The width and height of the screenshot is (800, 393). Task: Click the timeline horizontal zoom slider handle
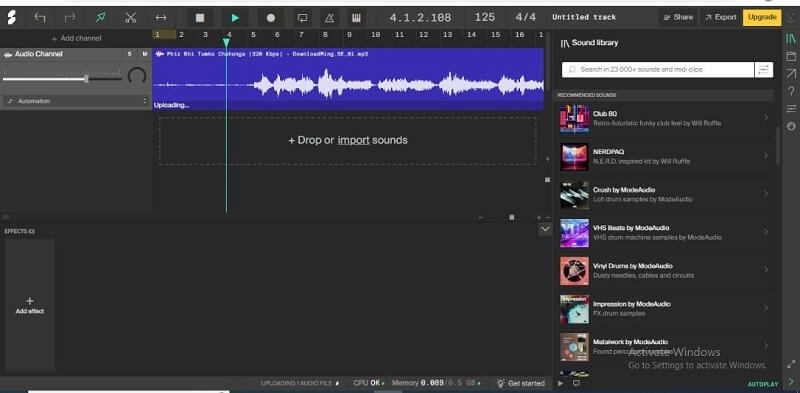tap(512, 217)
